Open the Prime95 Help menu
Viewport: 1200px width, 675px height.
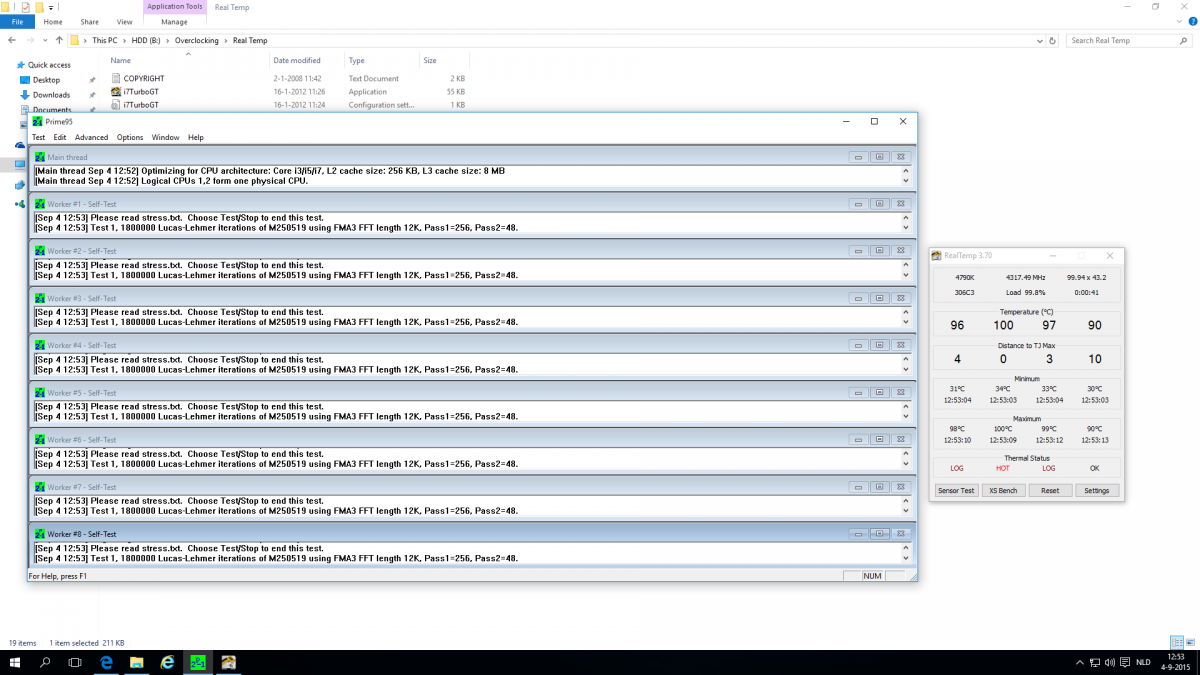click(x=196, y=137)
